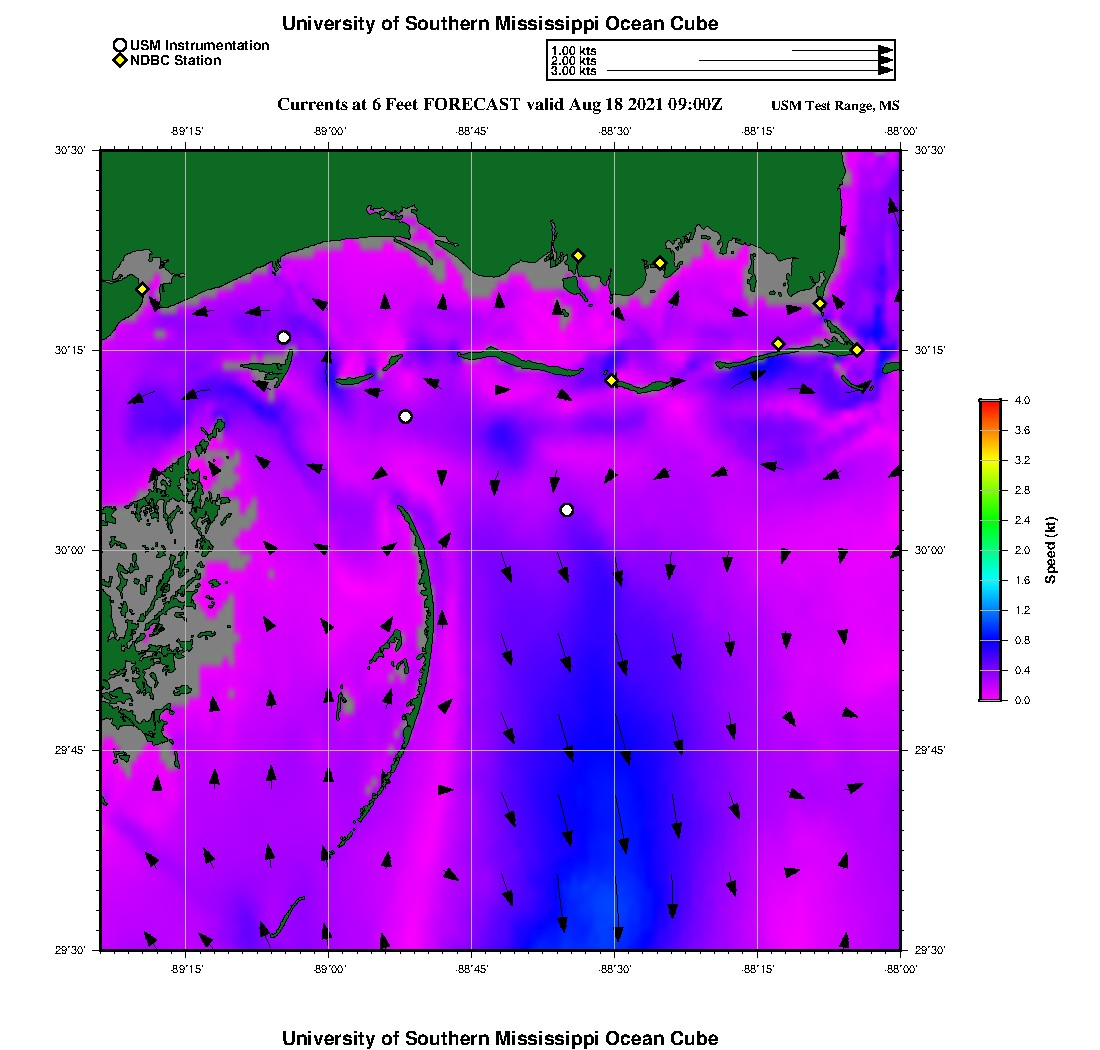This screenshot has width=1100, height=1050.
Task: Click the USM Instrumentation legend circle icon
Action: 120,46
